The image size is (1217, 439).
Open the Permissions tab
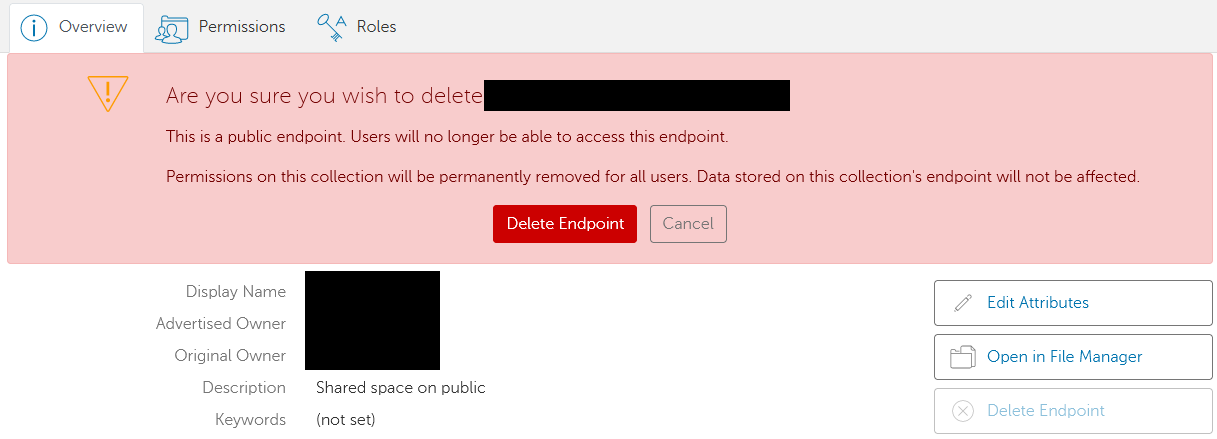click(241, 27)
